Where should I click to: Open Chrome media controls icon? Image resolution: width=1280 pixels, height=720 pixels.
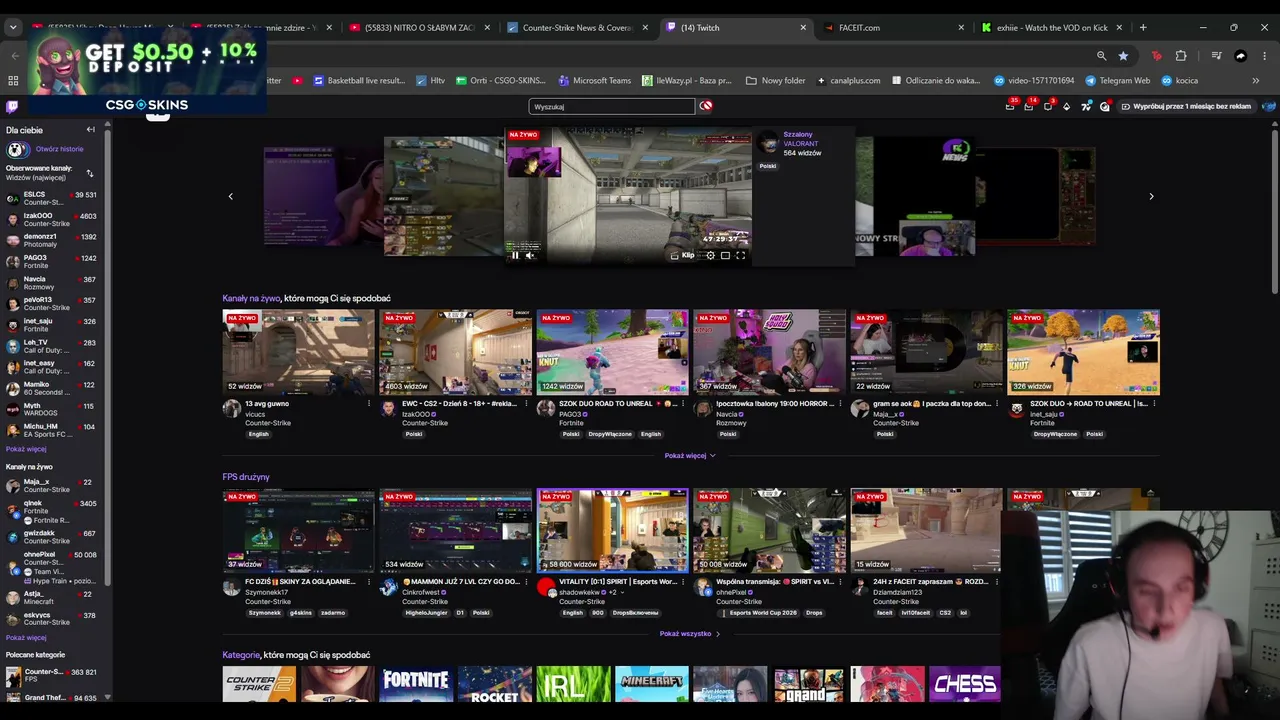tap(1216, 56)
